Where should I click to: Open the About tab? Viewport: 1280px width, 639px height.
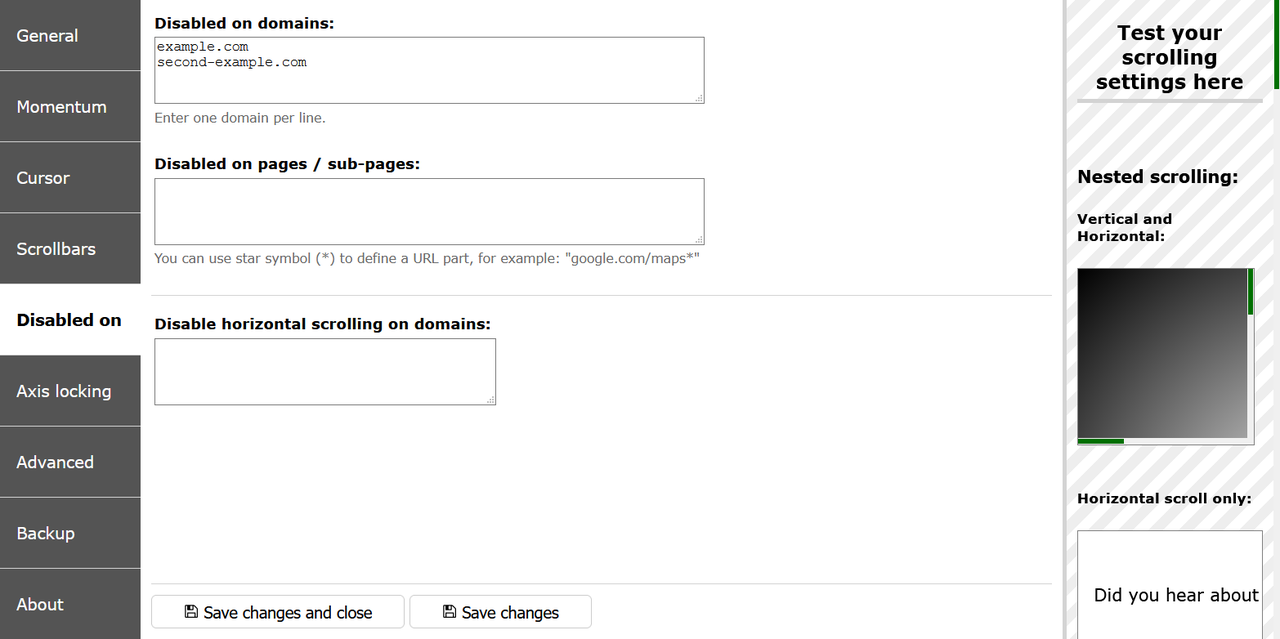click(70, 604)
